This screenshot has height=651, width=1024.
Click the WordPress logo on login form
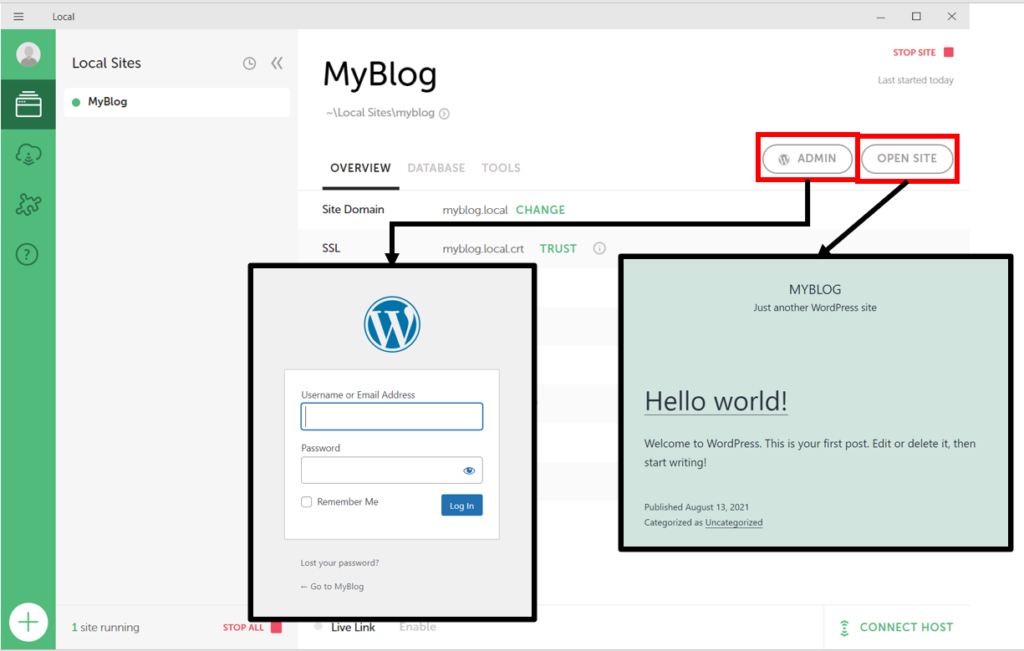(x=392, y=325)
